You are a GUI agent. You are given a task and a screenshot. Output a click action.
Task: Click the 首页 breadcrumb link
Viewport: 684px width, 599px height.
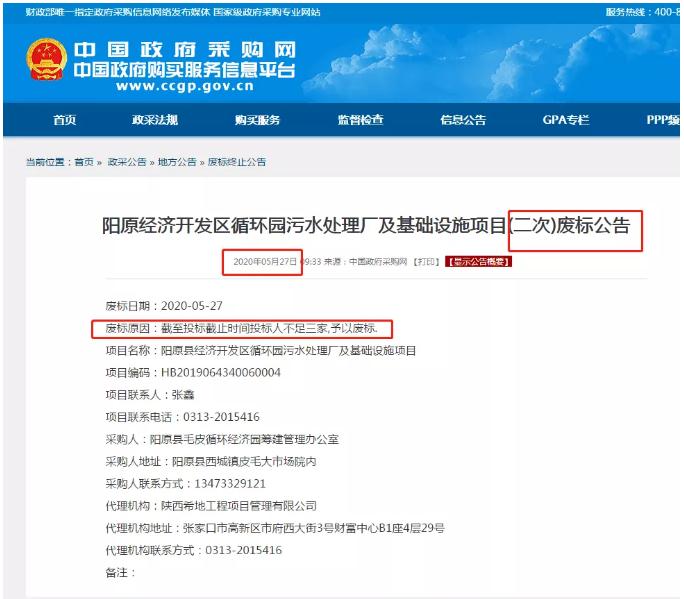coord(84,162)
